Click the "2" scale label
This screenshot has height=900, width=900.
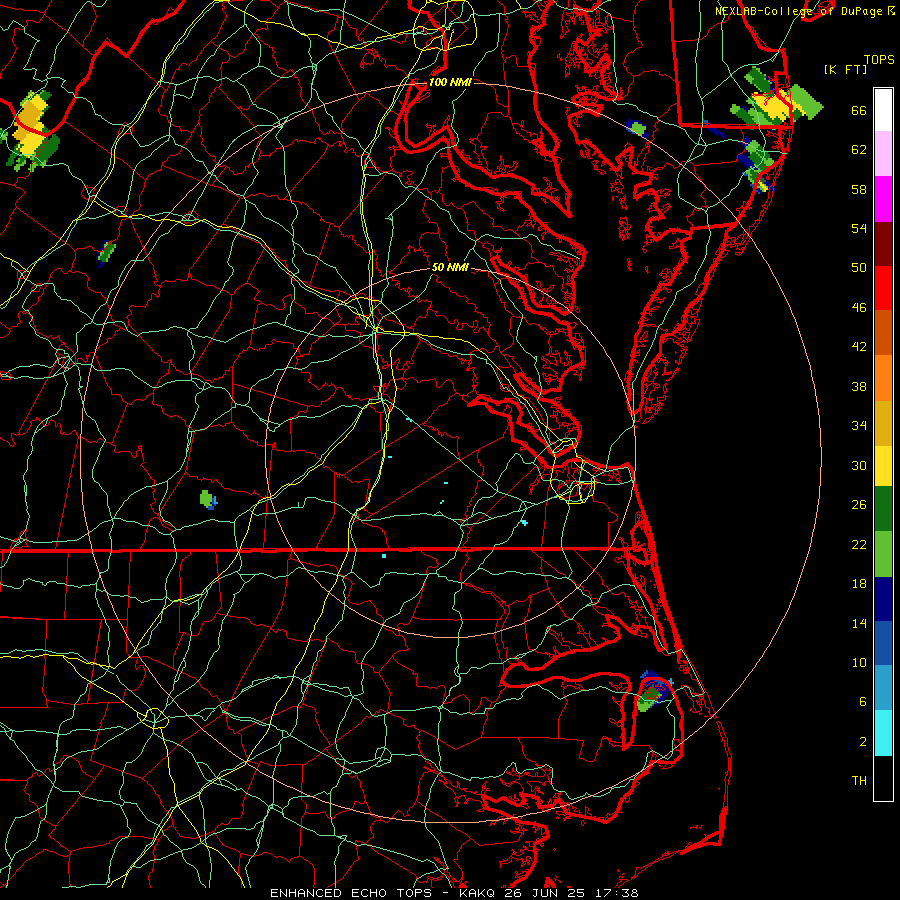click(x=863, y=742)
